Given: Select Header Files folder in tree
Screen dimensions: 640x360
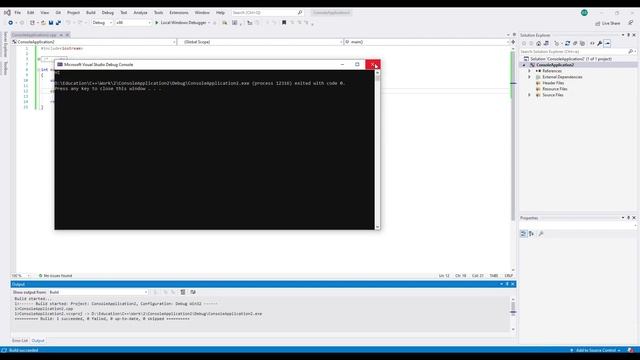Looking at the screenshot, I should coord(553,83).
